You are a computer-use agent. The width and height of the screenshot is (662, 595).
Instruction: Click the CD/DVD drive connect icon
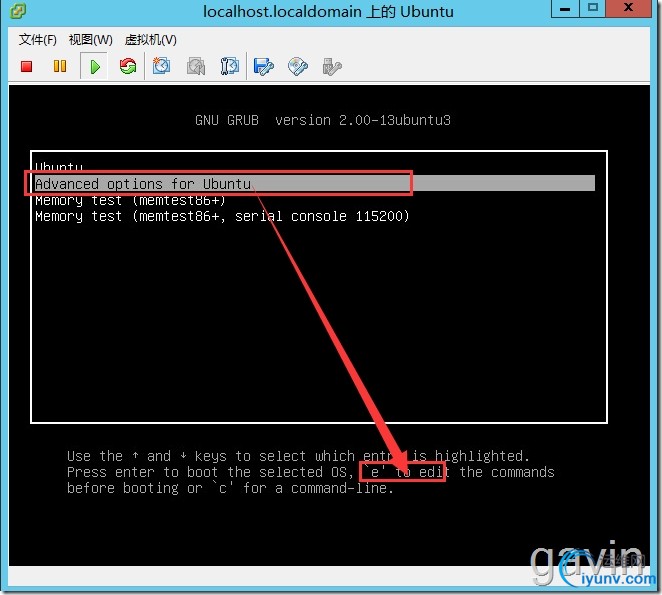pyautogui.click(x=298, y=66)
